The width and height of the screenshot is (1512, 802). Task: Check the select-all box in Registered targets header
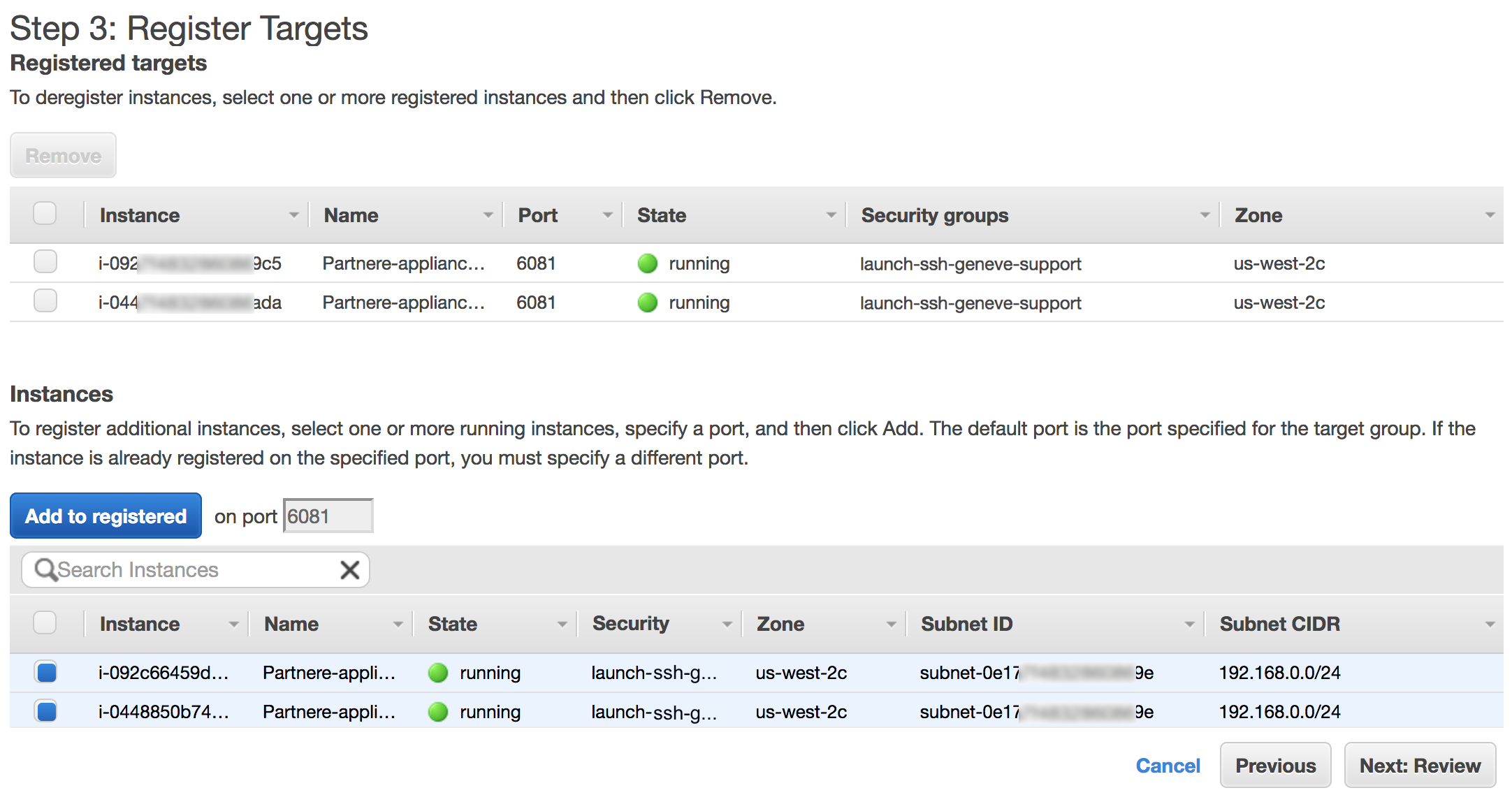click(x=45, y=214)
